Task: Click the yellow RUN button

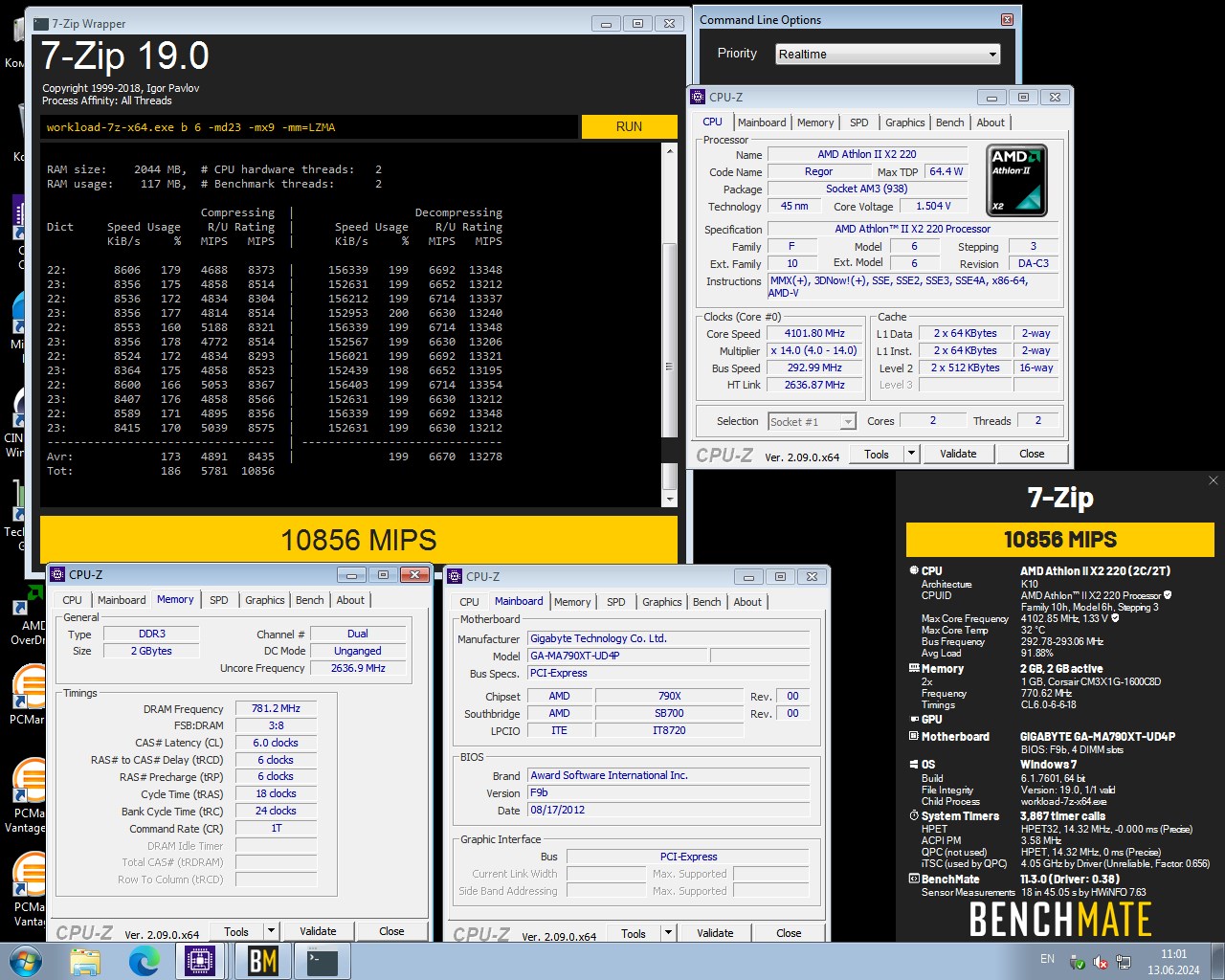Action: [629, 126]
